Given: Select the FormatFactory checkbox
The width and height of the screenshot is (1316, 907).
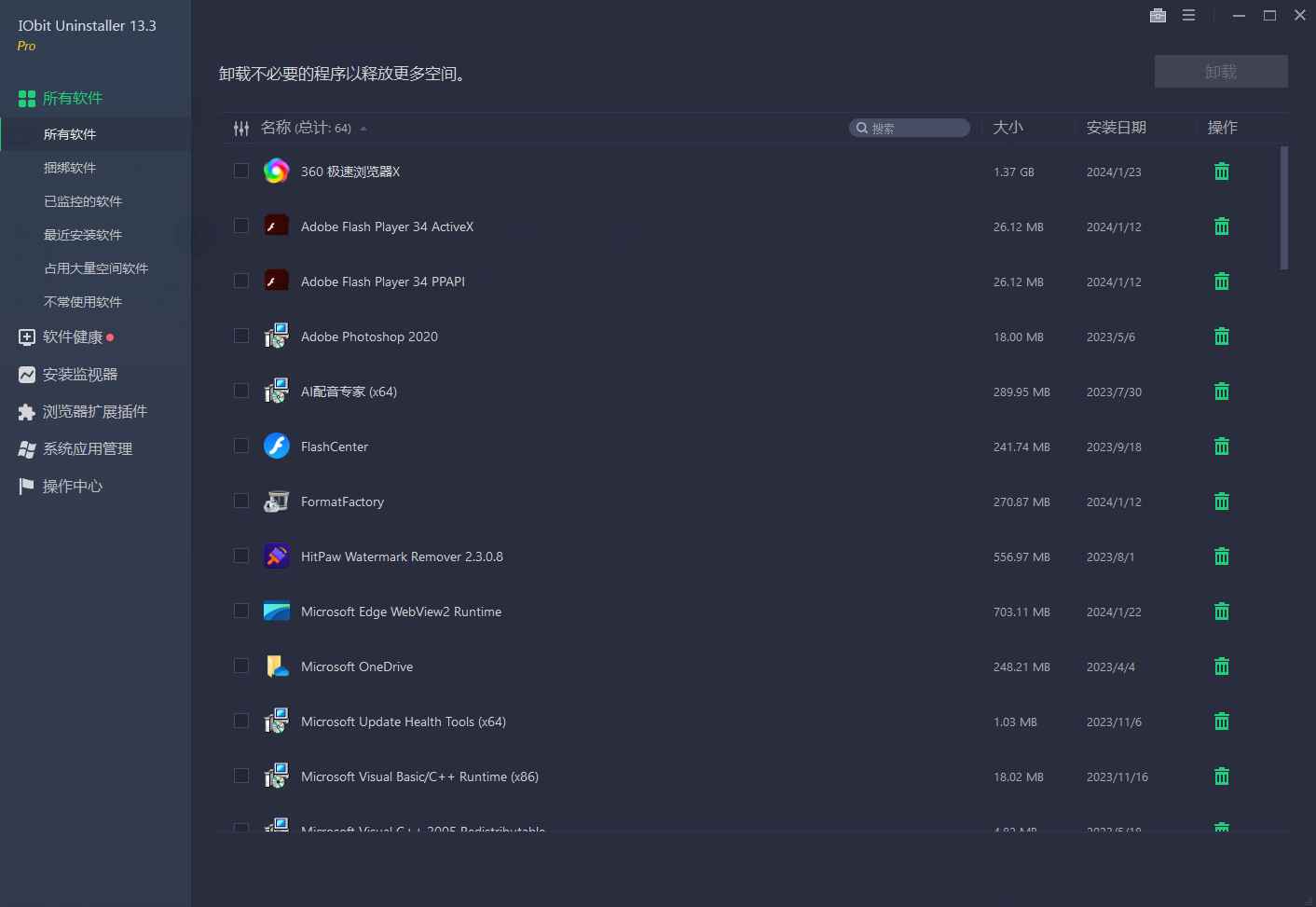Looking at the screenshot, I should (x=240, y=501).
